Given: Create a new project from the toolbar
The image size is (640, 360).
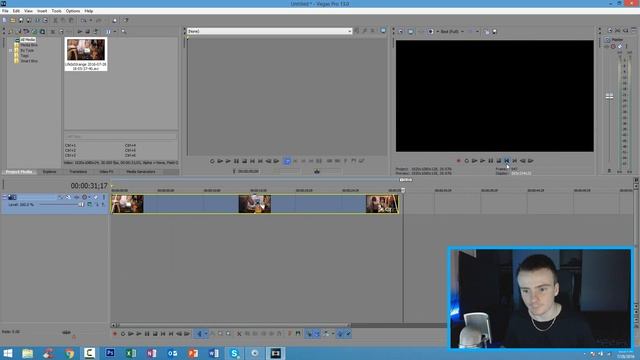Looking at the screenshot, I should pyautogui.click(x=4, y=20).
